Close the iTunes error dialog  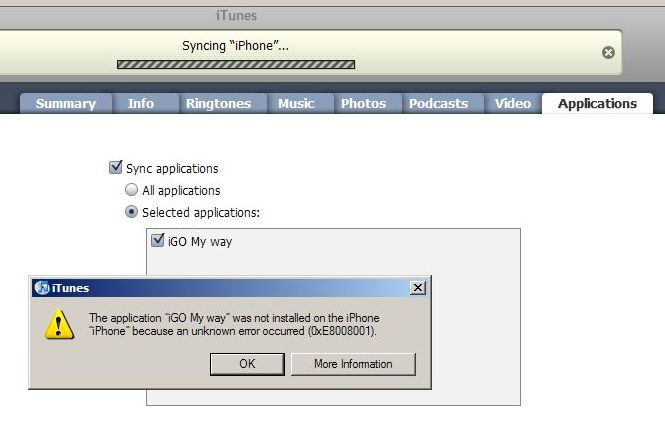tap(418, 288)
